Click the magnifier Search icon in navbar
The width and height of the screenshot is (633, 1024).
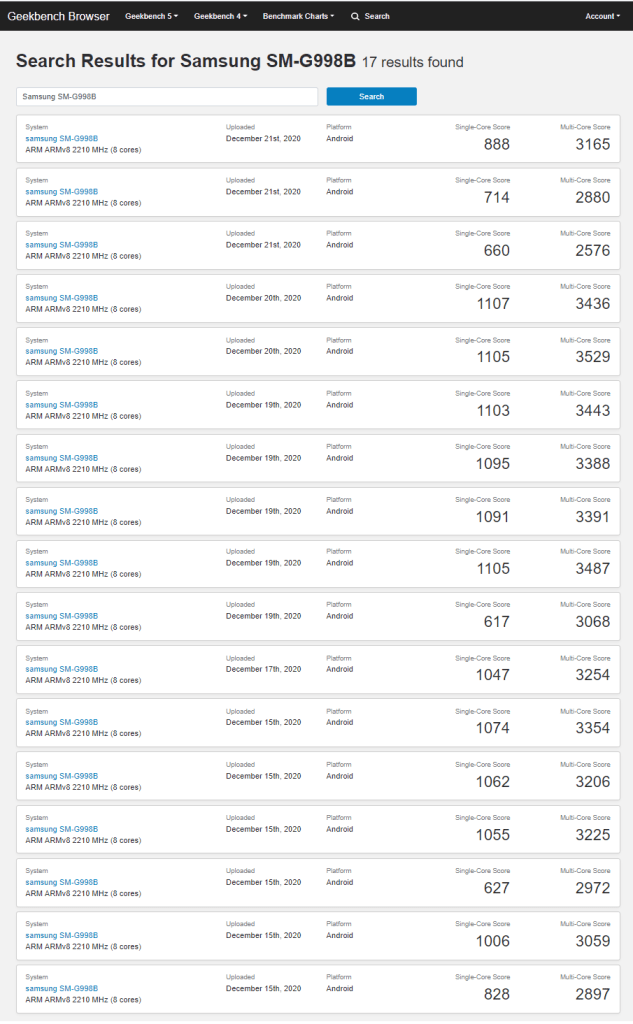point(355,17)
